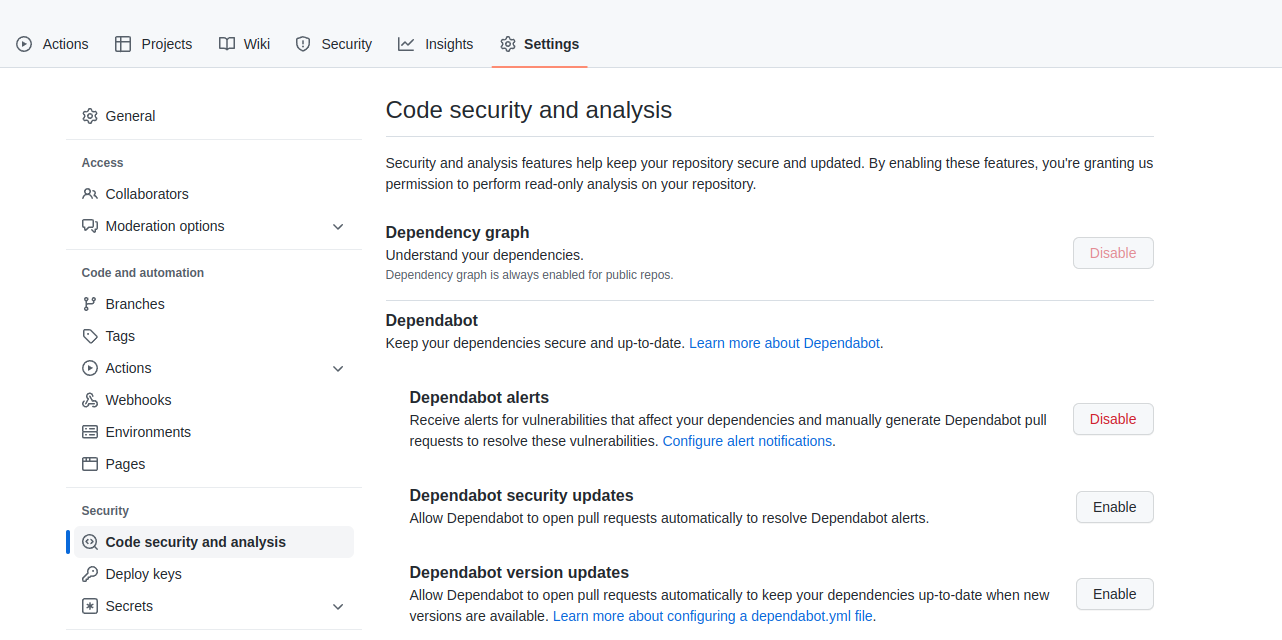Click the Code and automation section label

tap(143, 273)
